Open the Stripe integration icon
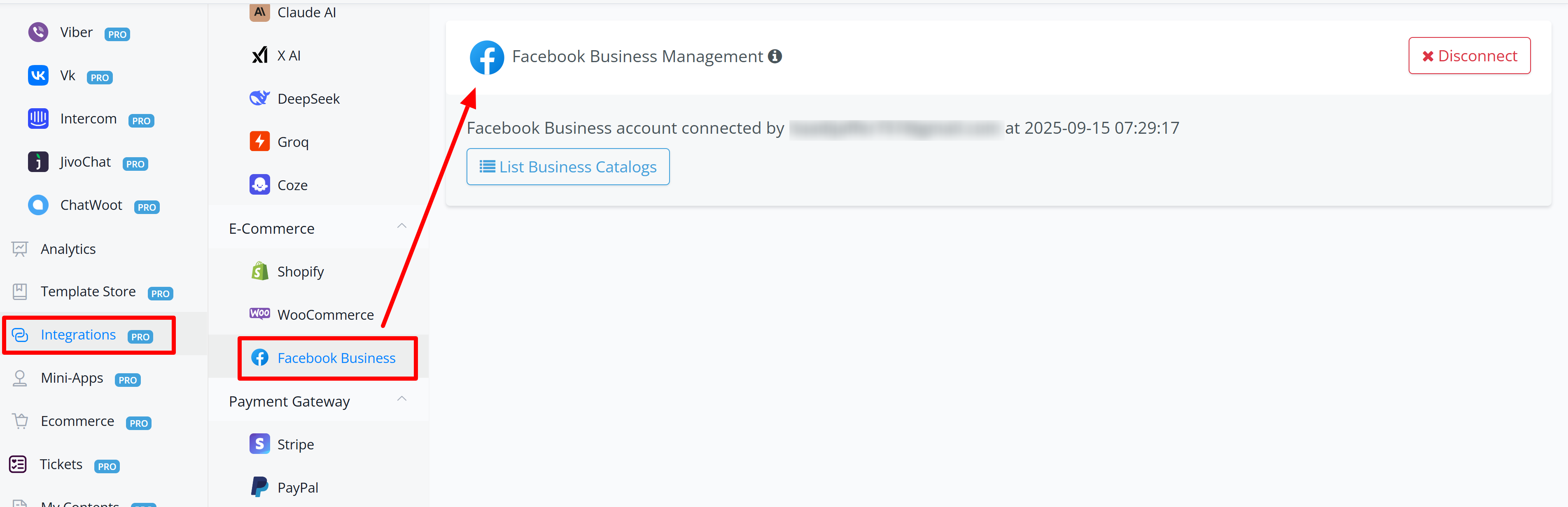 [x=260, y=444]
